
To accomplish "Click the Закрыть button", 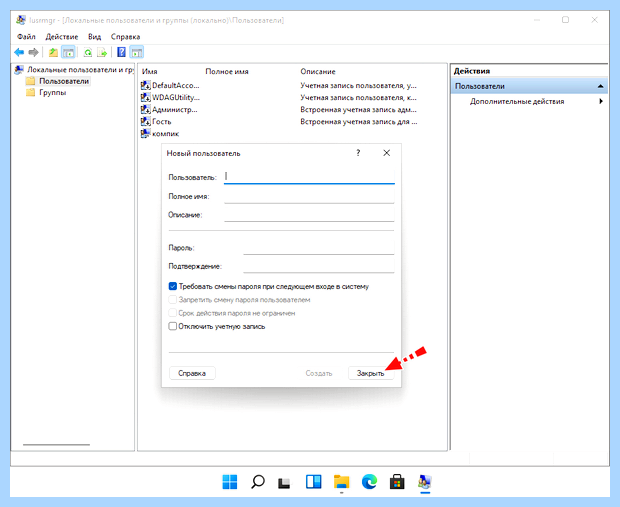I will tap(371, 373).
